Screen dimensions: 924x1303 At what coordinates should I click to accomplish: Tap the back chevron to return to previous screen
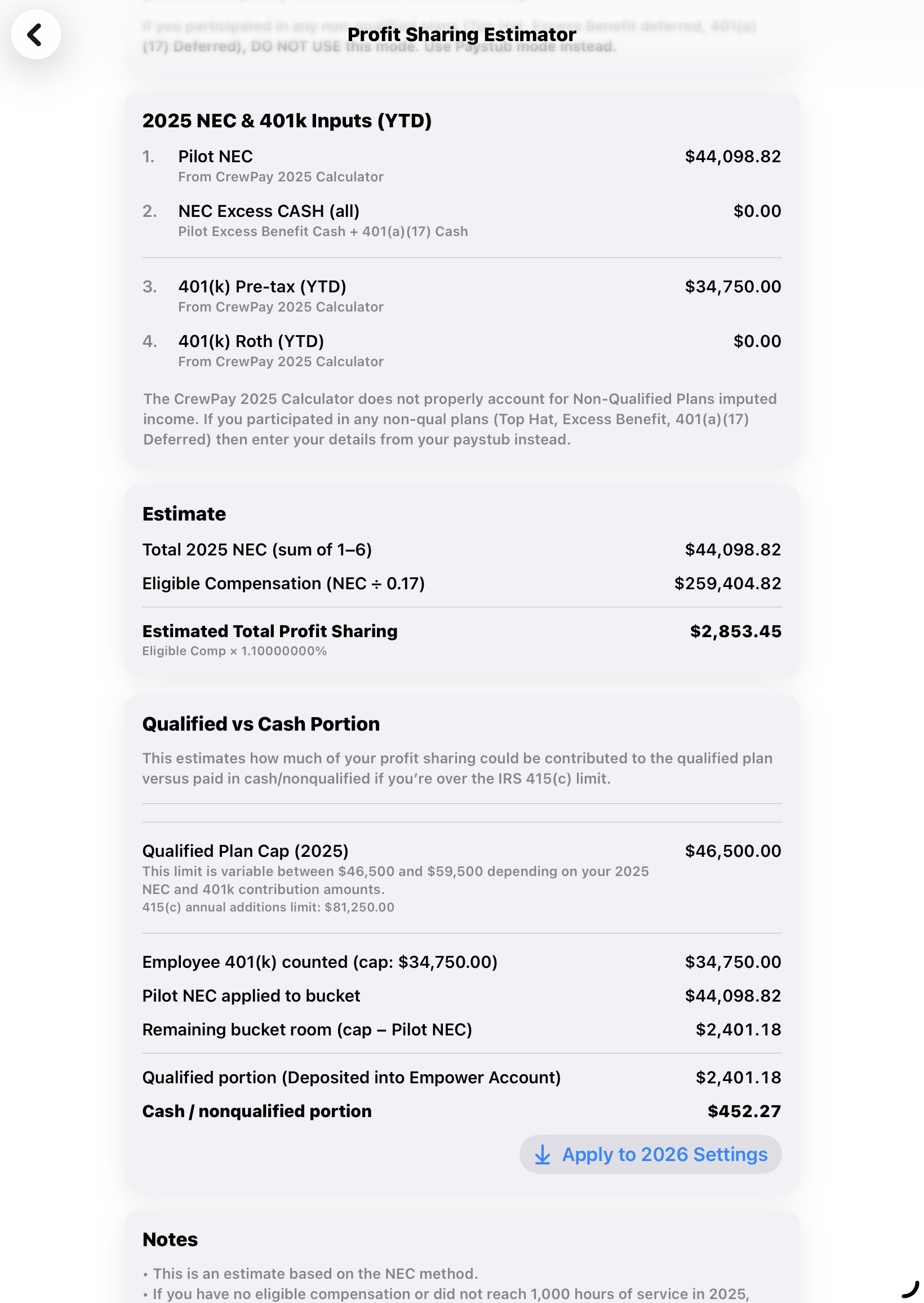pos(37,34)
